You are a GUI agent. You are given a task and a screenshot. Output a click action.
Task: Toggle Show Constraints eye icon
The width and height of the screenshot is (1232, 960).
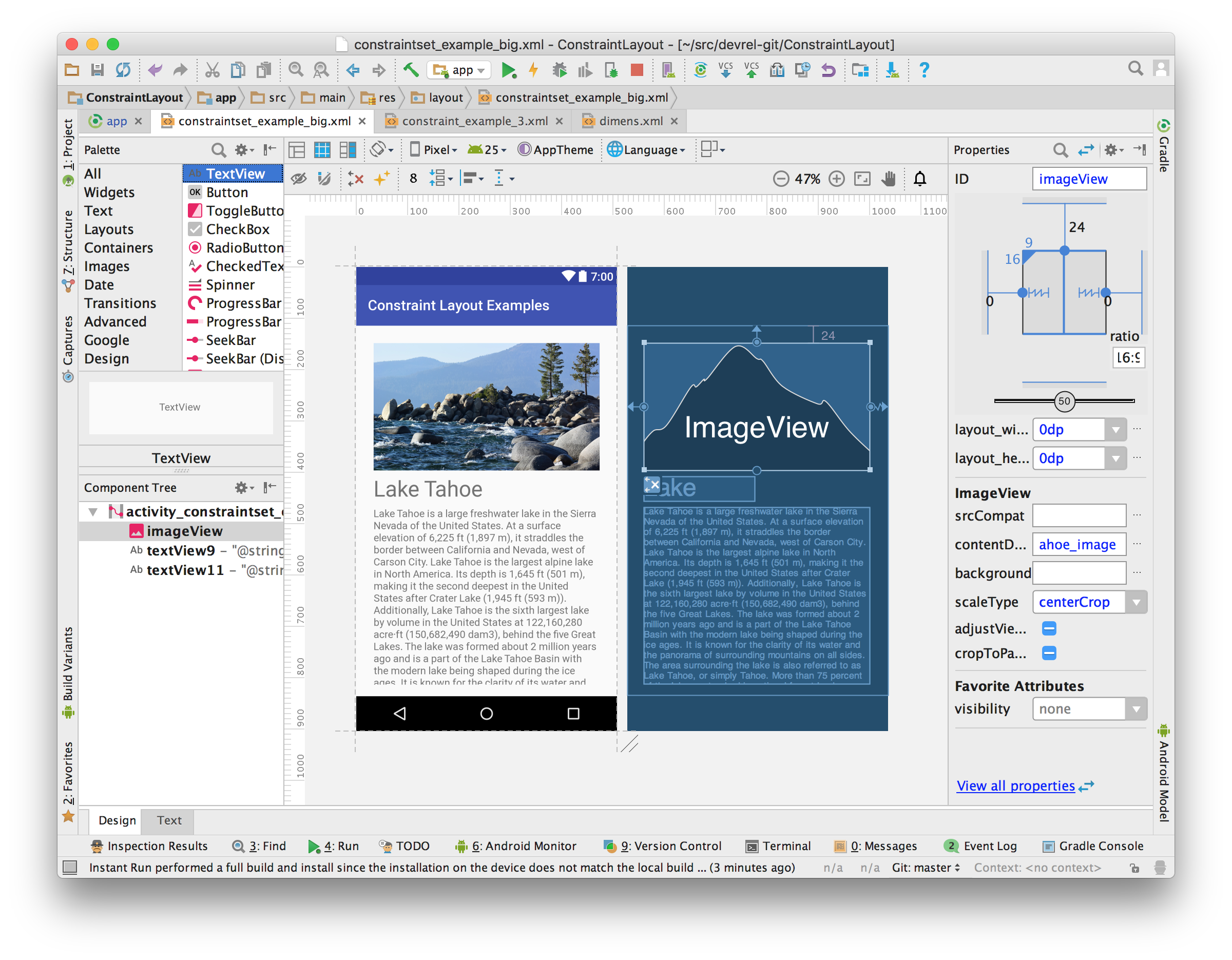298,179
